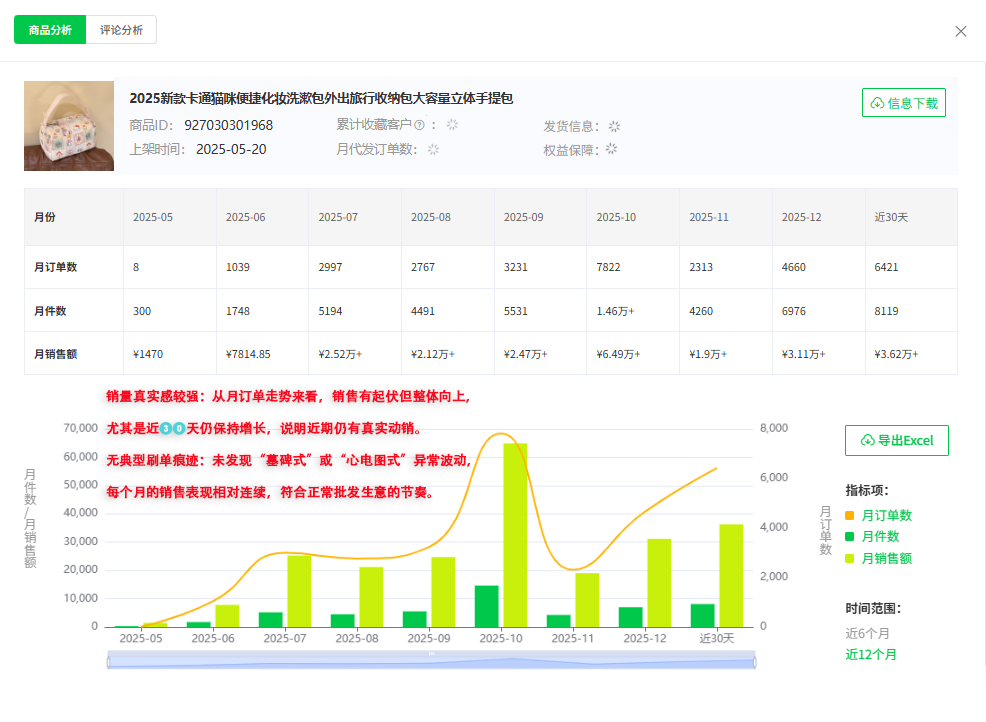Click the handbag product thumbnail
This screenshot has height=722, width=986.
pyautogui.click(x=68, y=126)
